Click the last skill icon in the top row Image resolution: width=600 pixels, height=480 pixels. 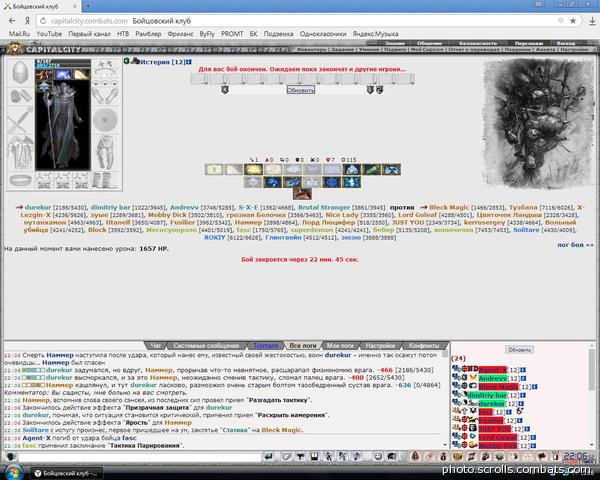[391, 169]
